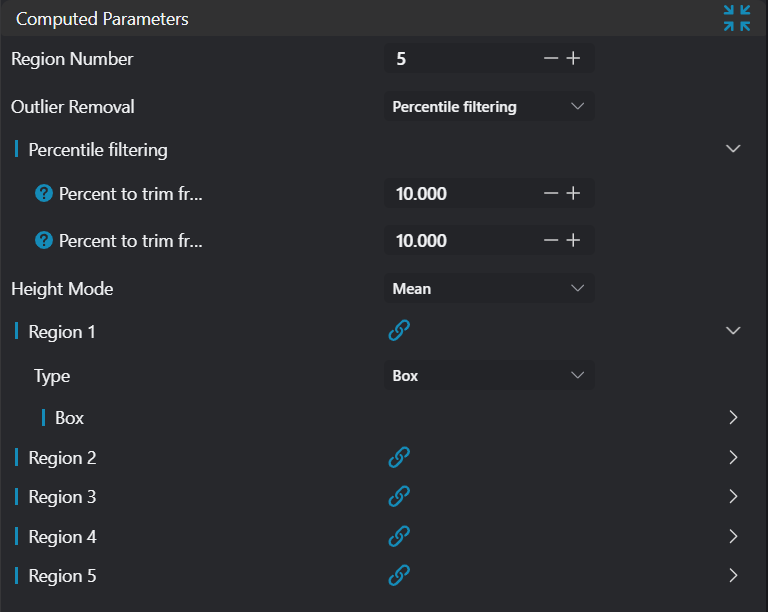Screen dimensions: 768x612
Task: Click the Region 4 link icon
Action: [x=399, y=536]
